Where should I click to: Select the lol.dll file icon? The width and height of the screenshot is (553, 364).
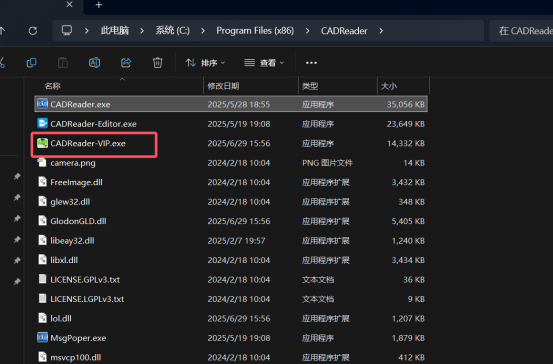pos(42,318)
